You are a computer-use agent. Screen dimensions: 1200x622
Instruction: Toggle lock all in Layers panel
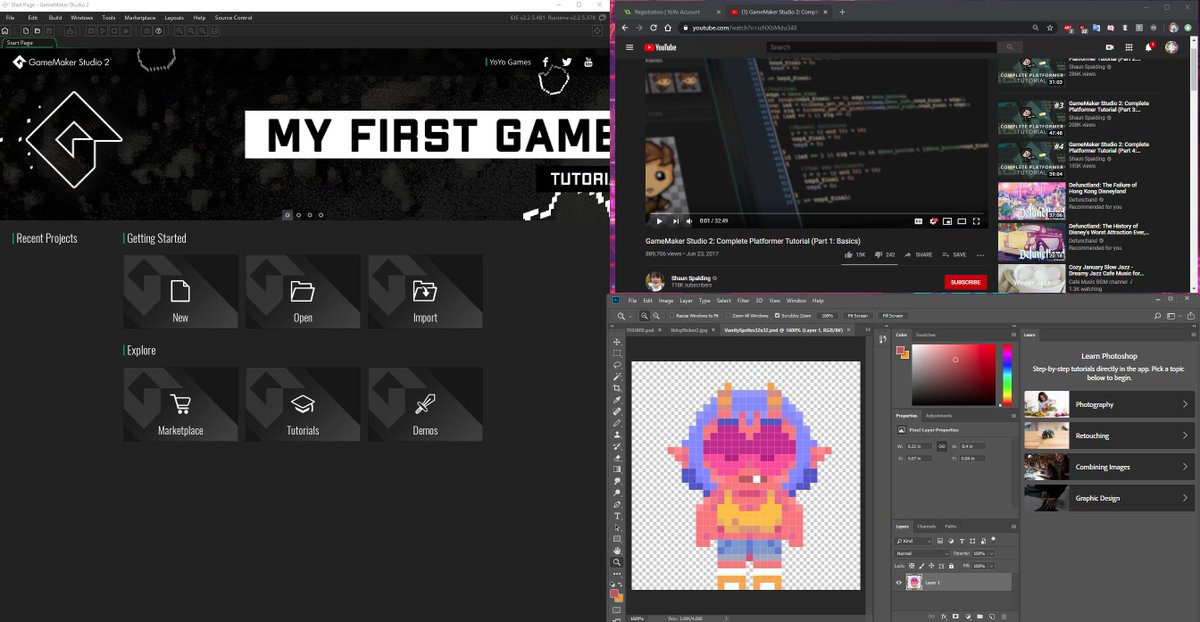tap(951, 566)
